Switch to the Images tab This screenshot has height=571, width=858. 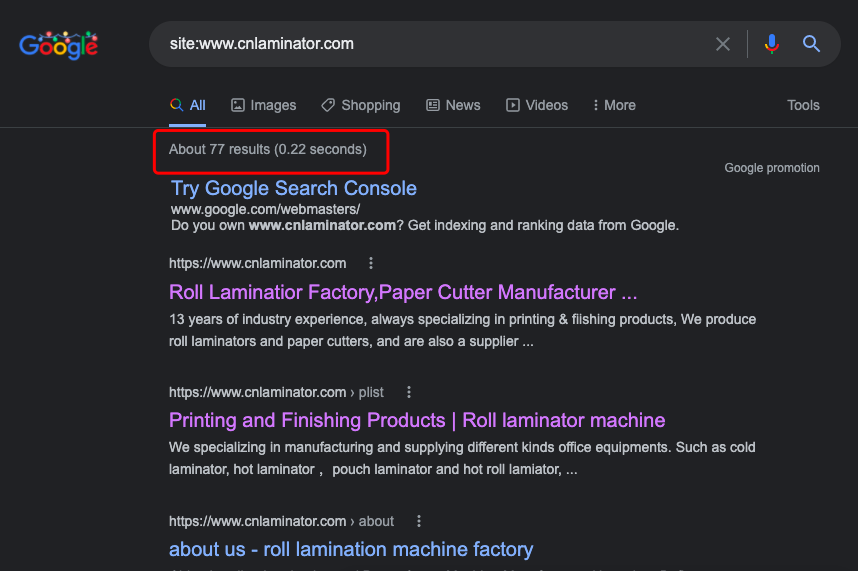coord(264,105)
